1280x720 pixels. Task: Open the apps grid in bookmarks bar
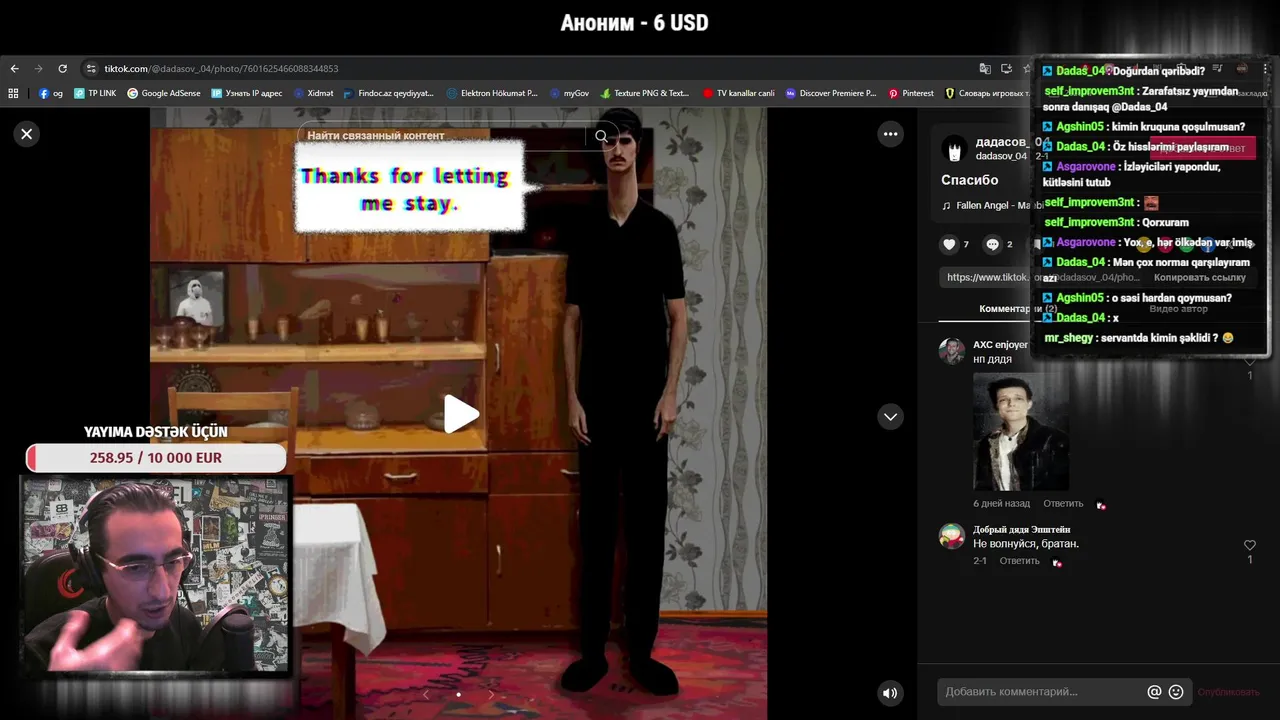(x=13, y=93)
